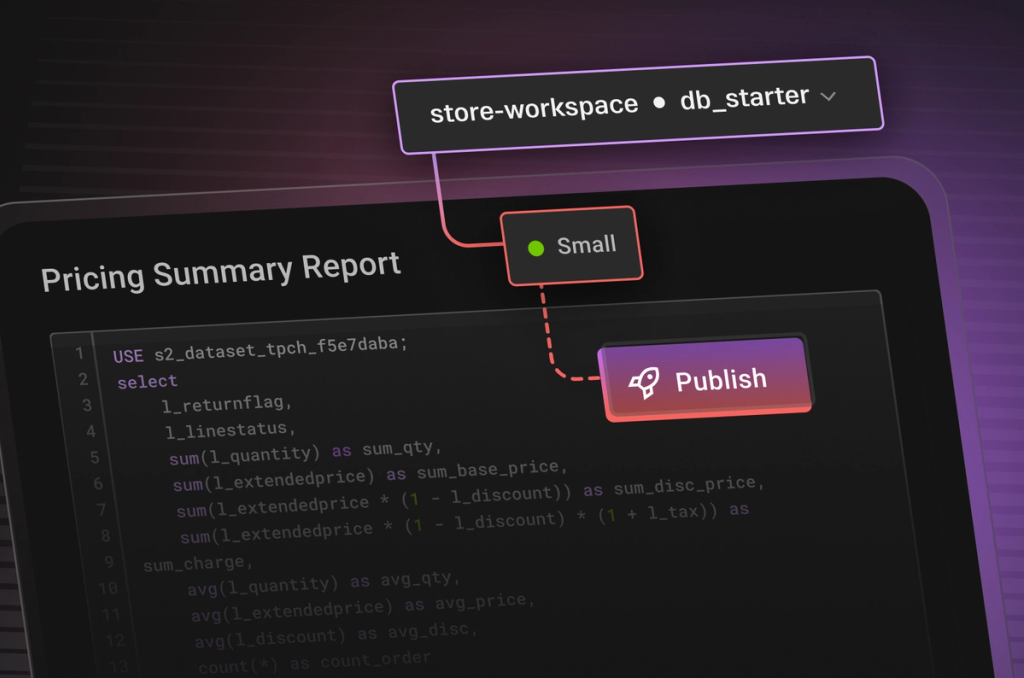Click the avg(l_extendedprice) as avg_price line

[363, 607]
